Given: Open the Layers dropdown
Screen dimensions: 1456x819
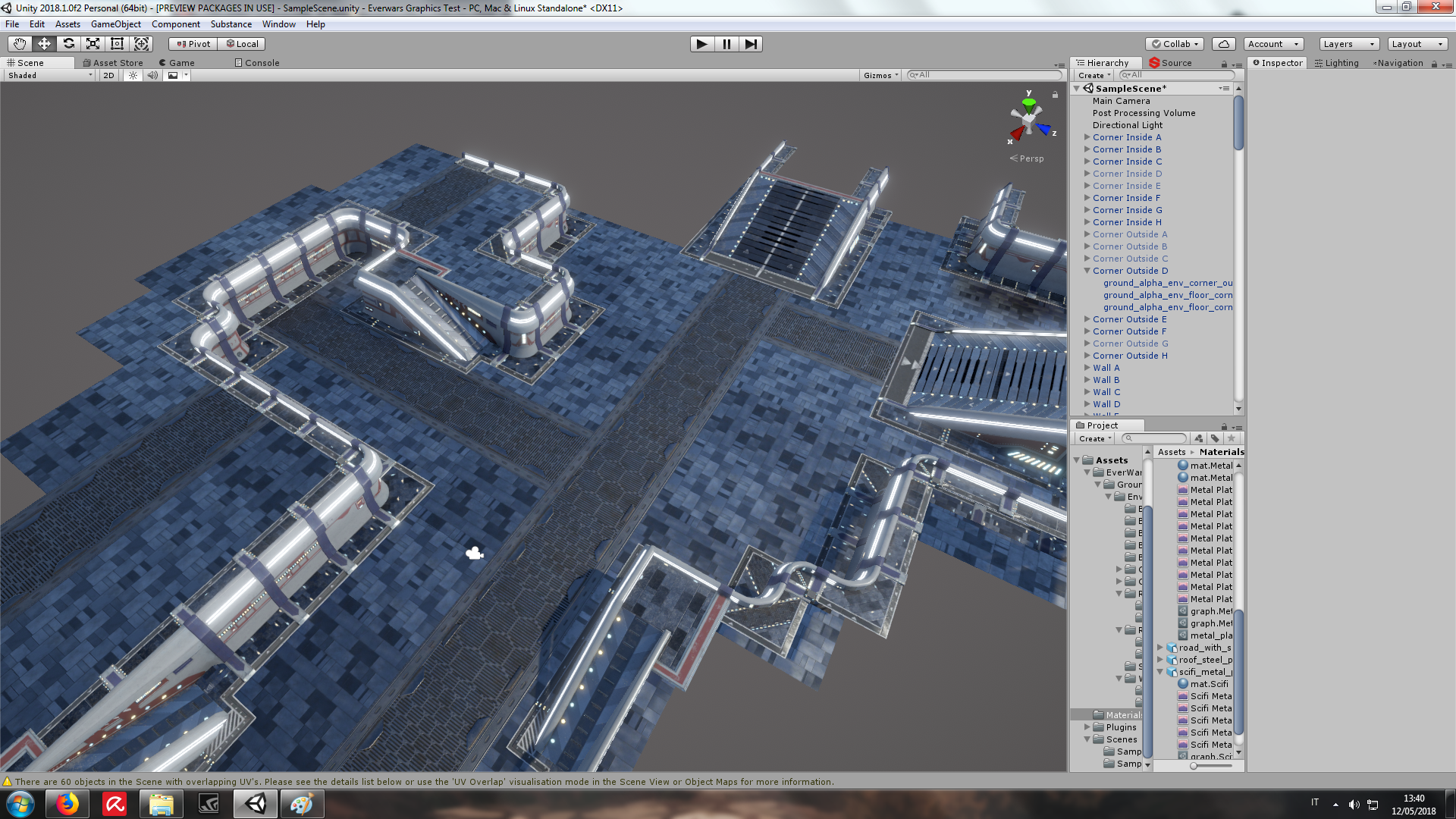Looking at the screenshot, I should click(1348, 44).
